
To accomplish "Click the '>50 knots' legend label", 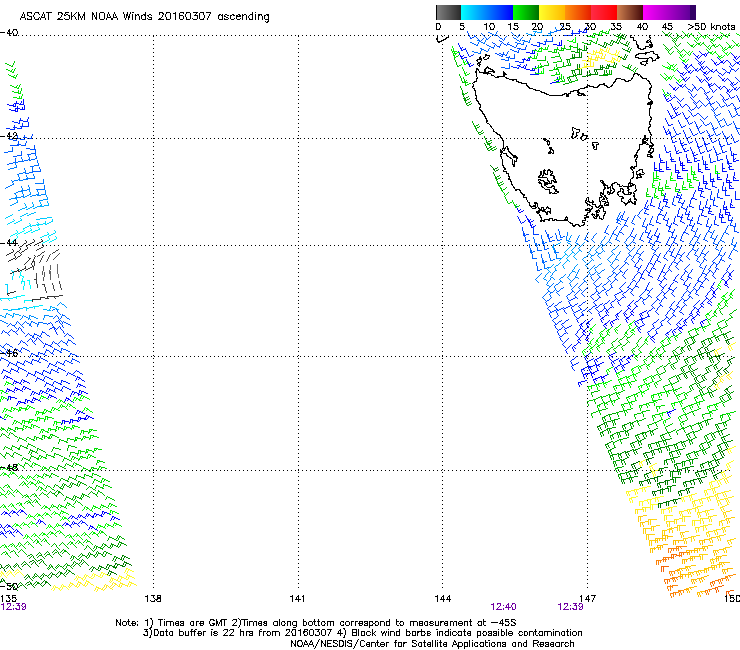I will point(711,27).
